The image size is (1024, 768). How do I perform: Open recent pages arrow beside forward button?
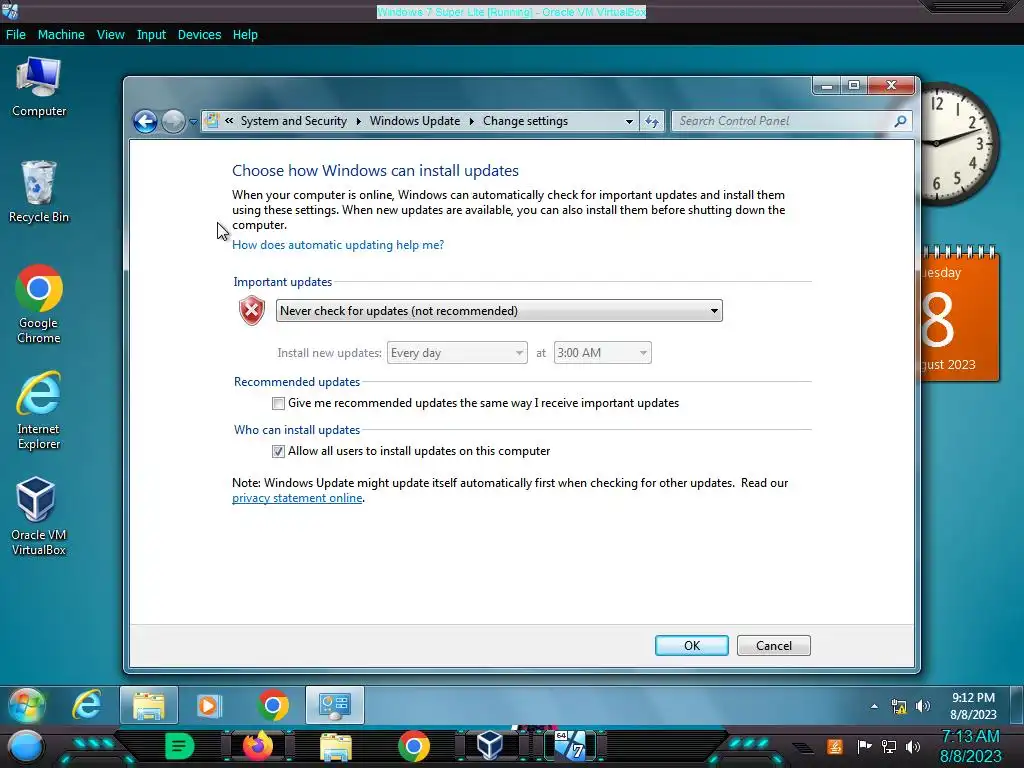coord(193,121)
